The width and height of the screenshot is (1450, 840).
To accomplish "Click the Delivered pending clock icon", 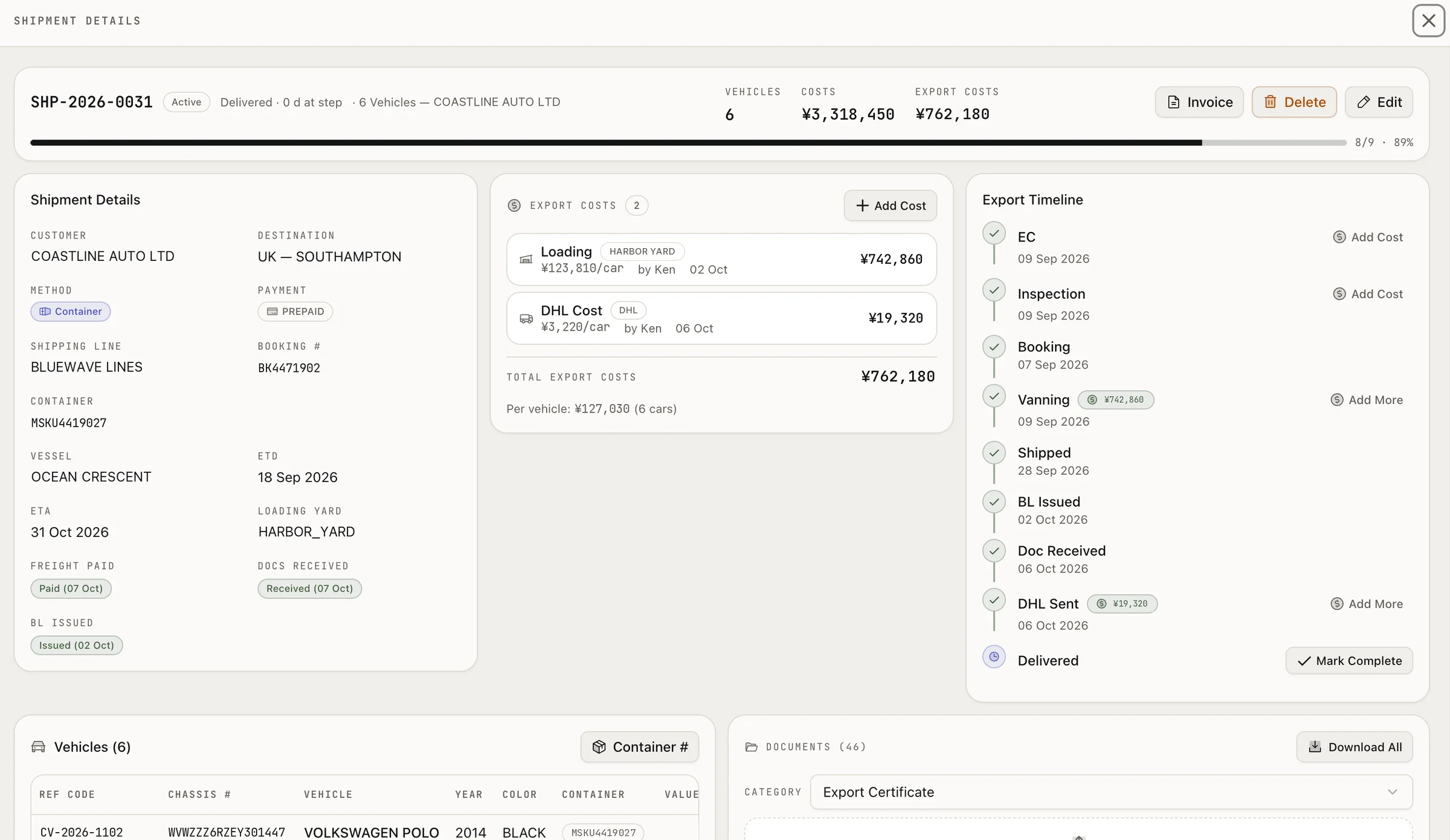I will [994, 656].
